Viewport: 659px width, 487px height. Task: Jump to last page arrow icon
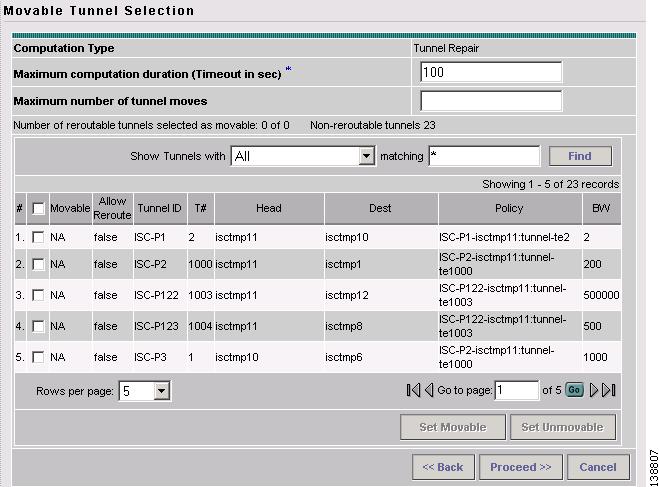609,390
